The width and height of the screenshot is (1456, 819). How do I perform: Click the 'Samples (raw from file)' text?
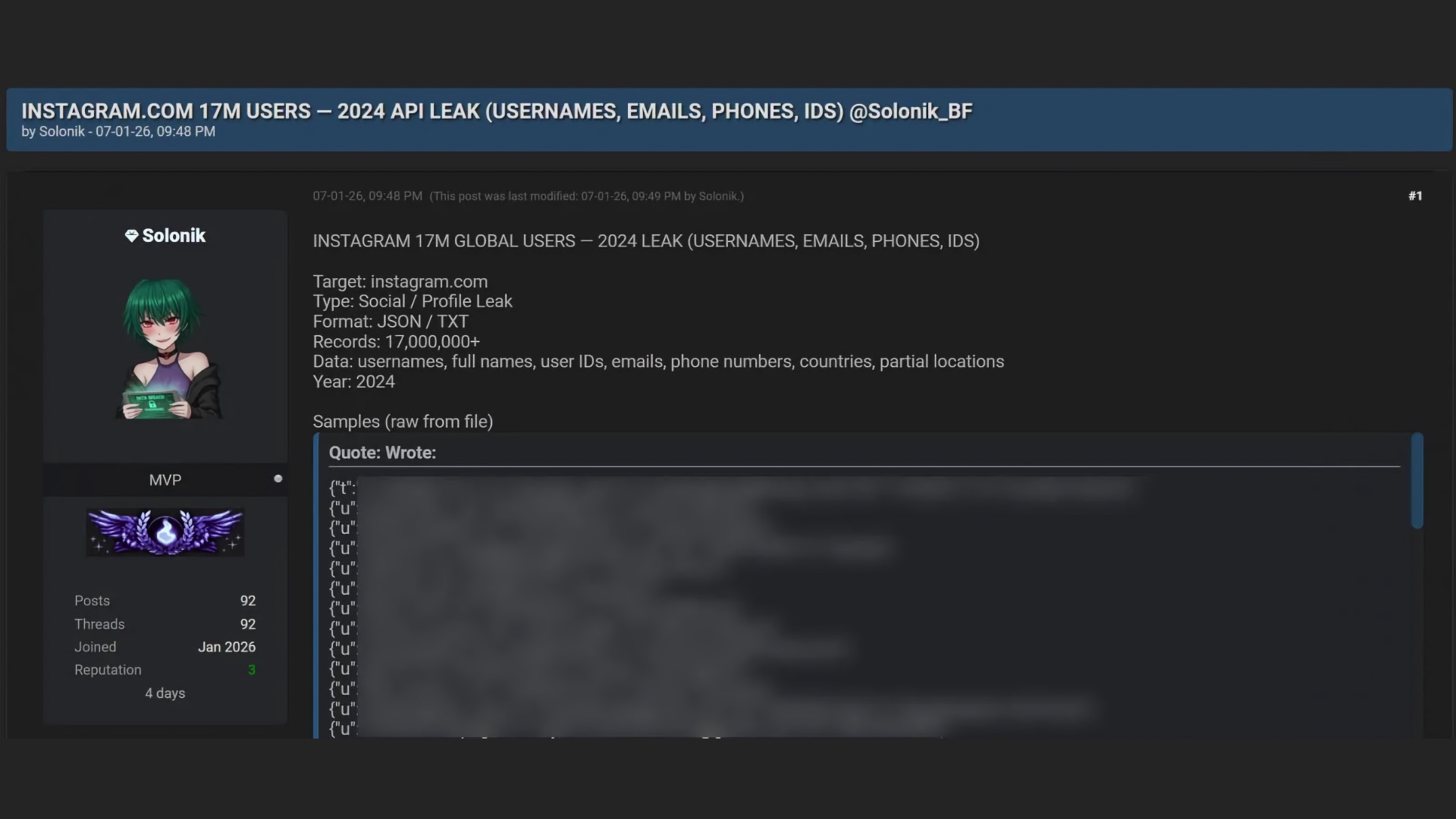tap(403, 422)
